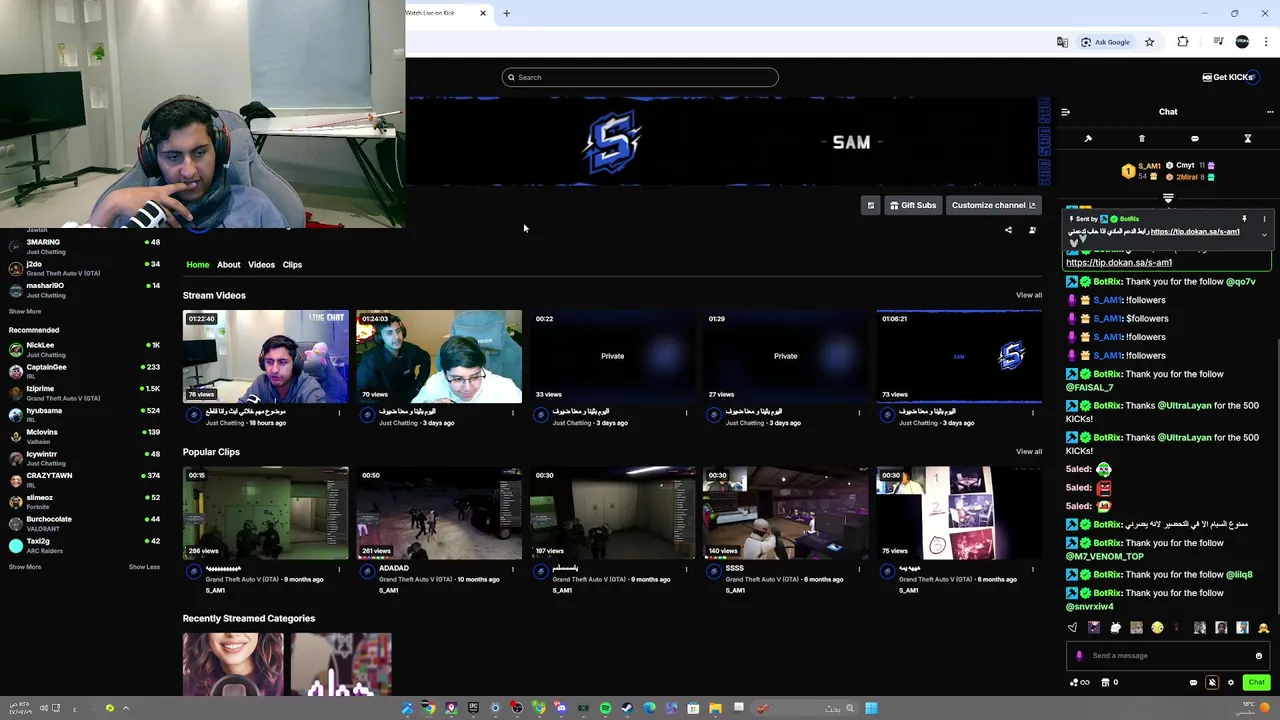This screenshot has width=1280, height=720.
Task: Open the 01:24:03 stream video thumbnail
Action: [439, 357]
